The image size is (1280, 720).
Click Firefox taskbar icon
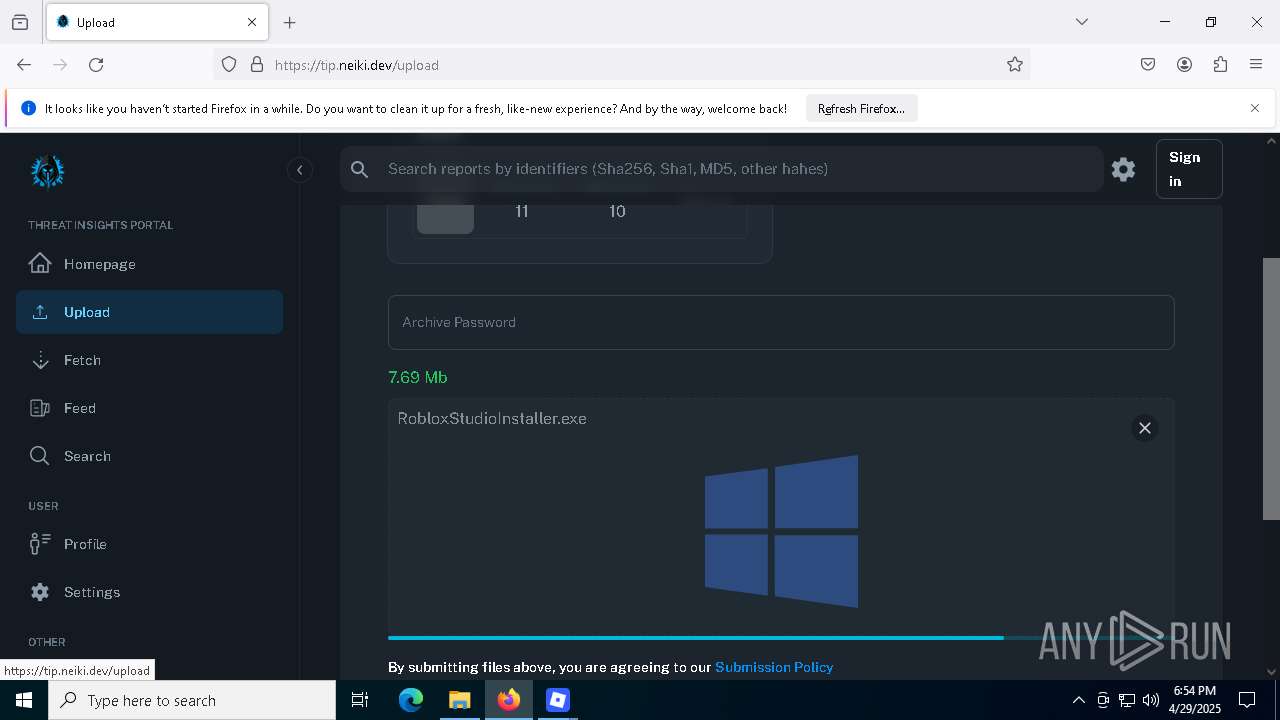click(x=509, y=700)
